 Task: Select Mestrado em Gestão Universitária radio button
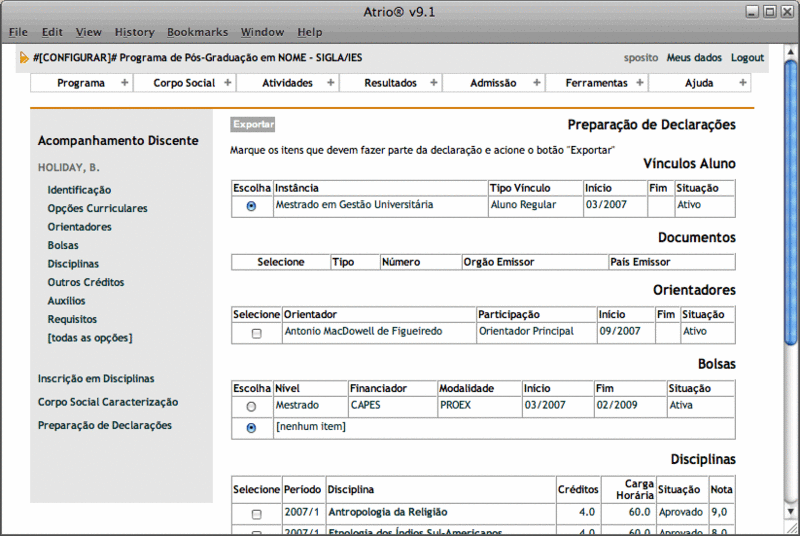pyautogui.click(x=251, y=206)
